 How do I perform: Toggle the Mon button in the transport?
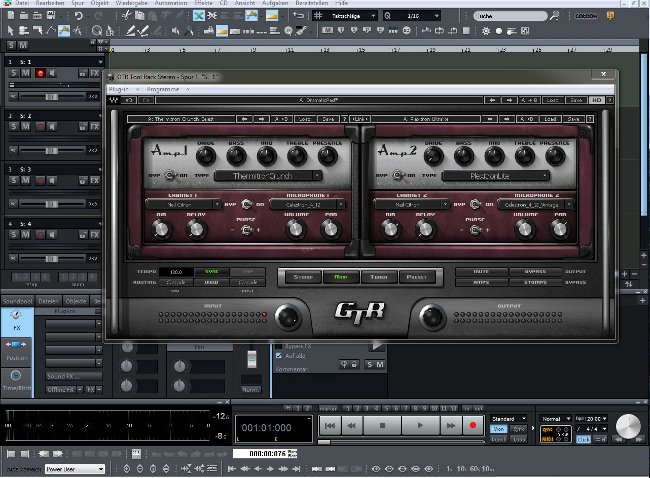[498, 429]
